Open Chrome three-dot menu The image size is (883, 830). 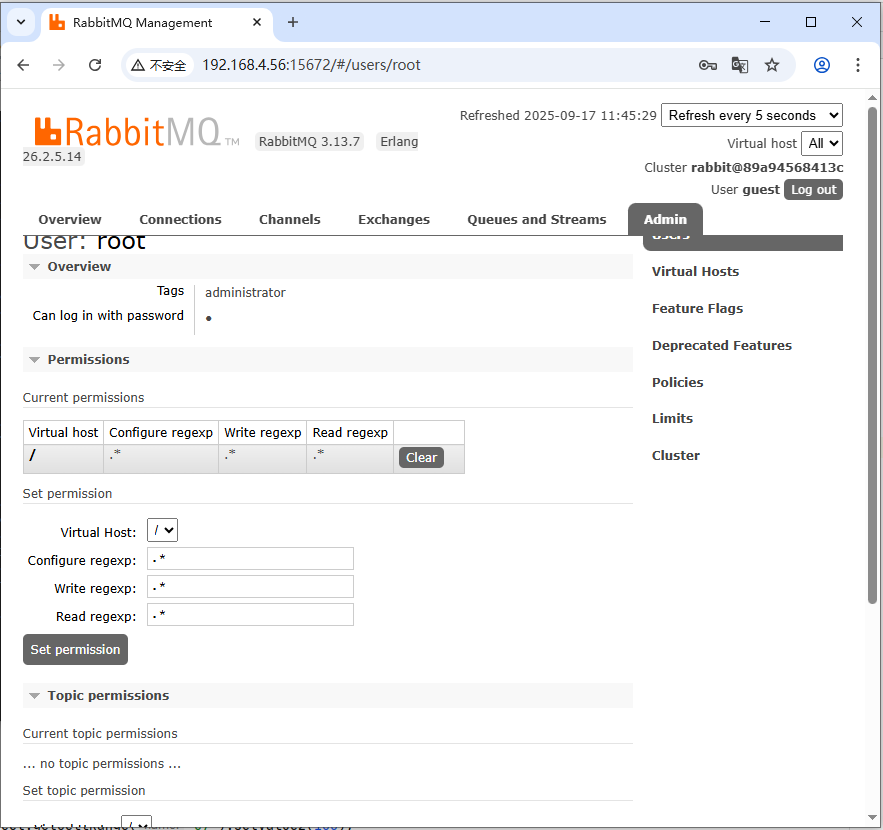pos(858,65)
